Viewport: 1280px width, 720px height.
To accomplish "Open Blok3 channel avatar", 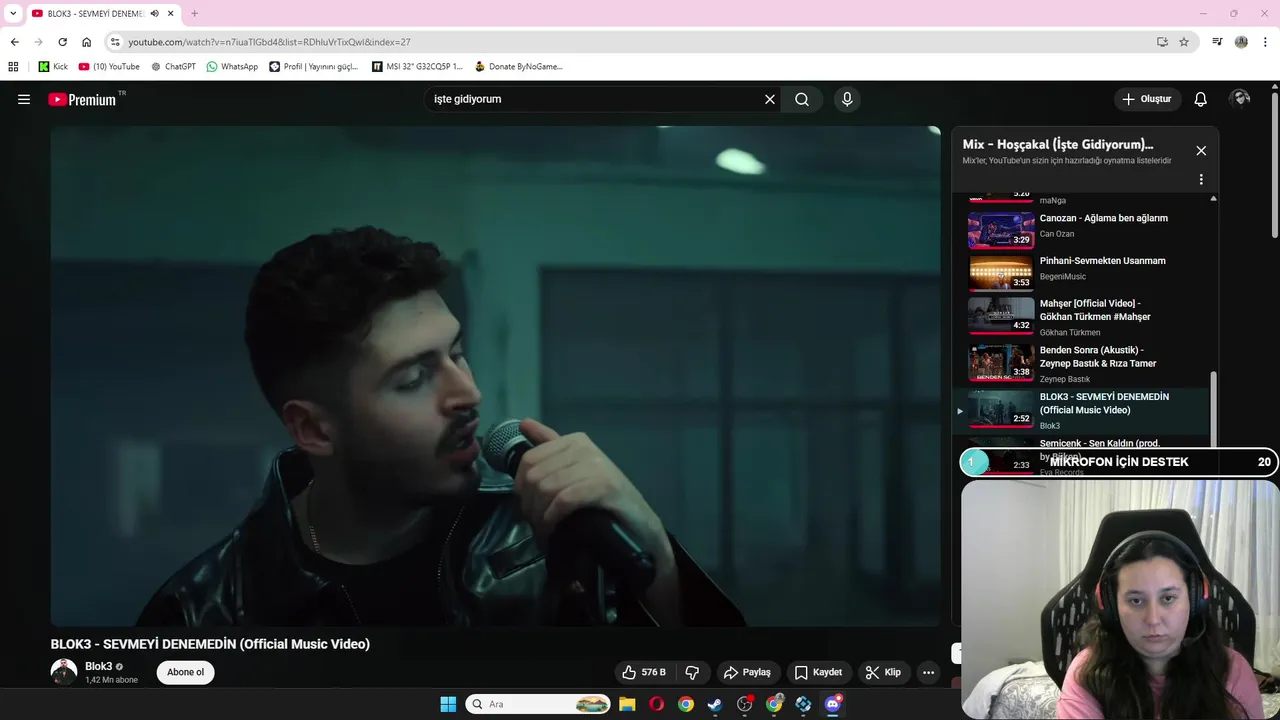I will point(64,672).
